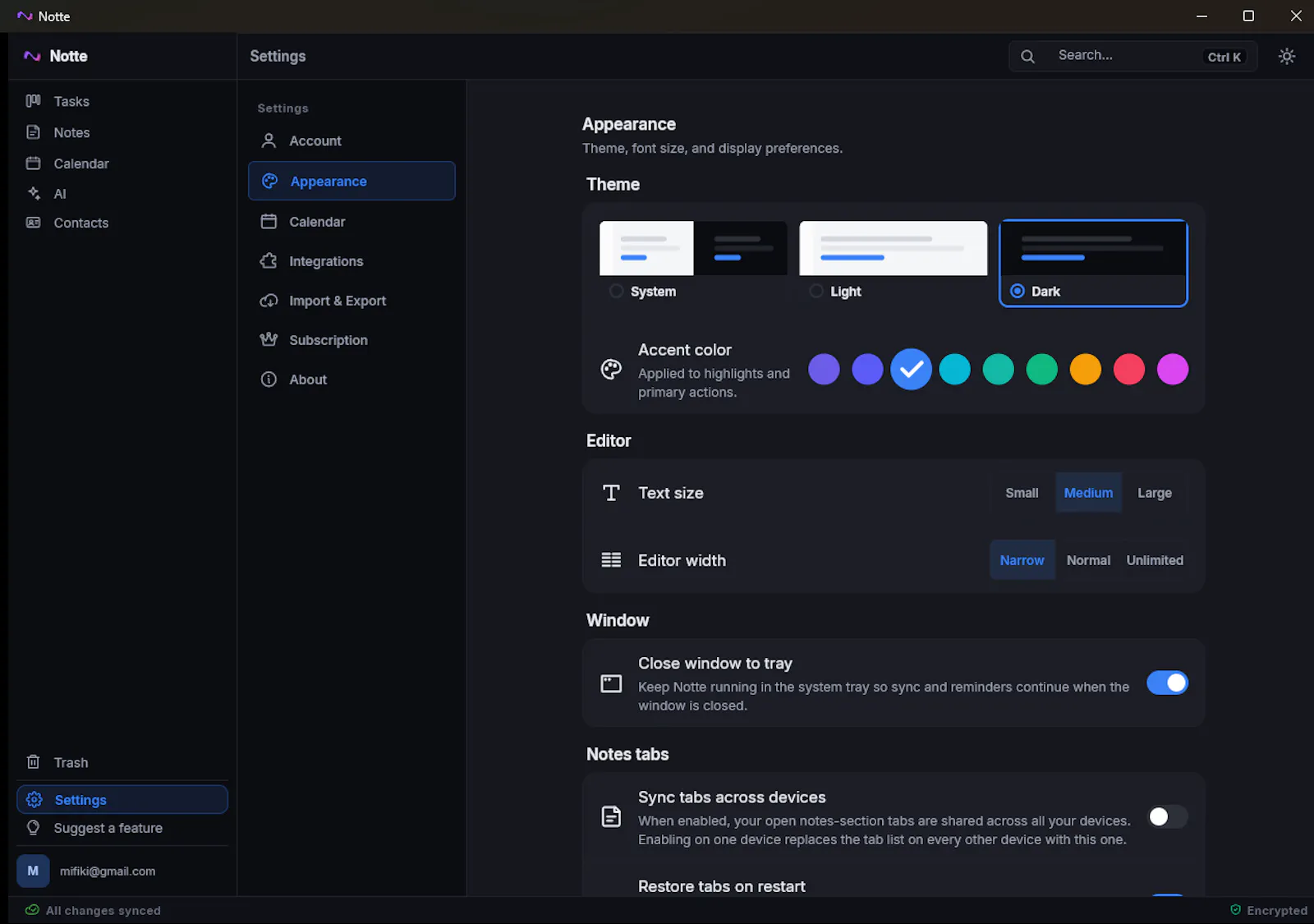The width and height of the screenshot is (1314, 924).
Task: Pick the violet accent color swatch
Action: point(824,370)
